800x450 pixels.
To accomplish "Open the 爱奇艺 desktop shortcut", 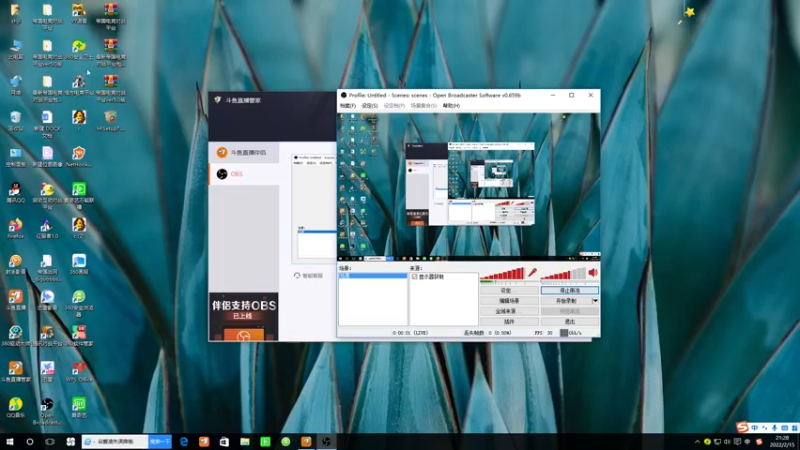I will [79, 408].
